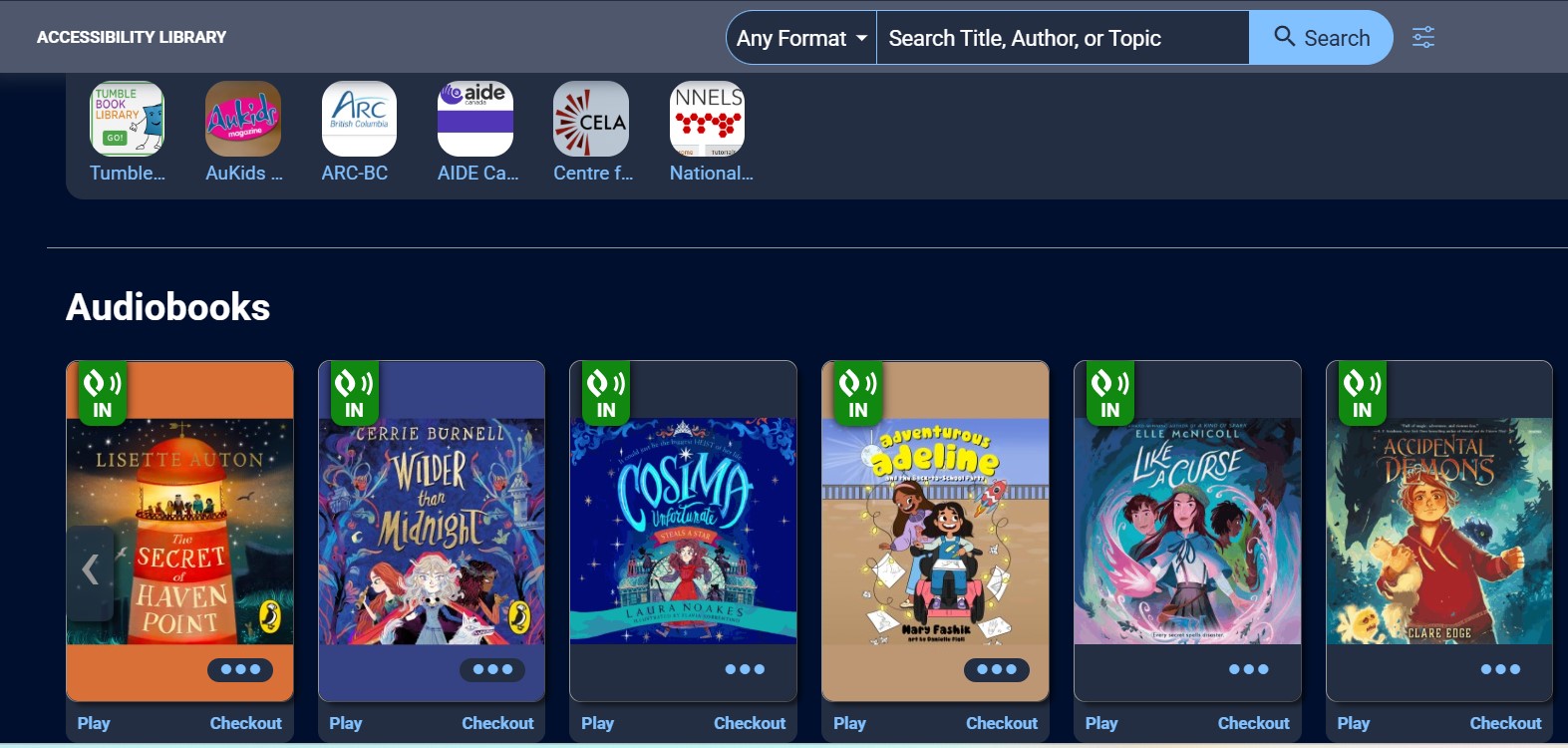This screenshot has width=1568, height=748.
Task: Open the NNELS app icon
Action: tap(707, 119)
